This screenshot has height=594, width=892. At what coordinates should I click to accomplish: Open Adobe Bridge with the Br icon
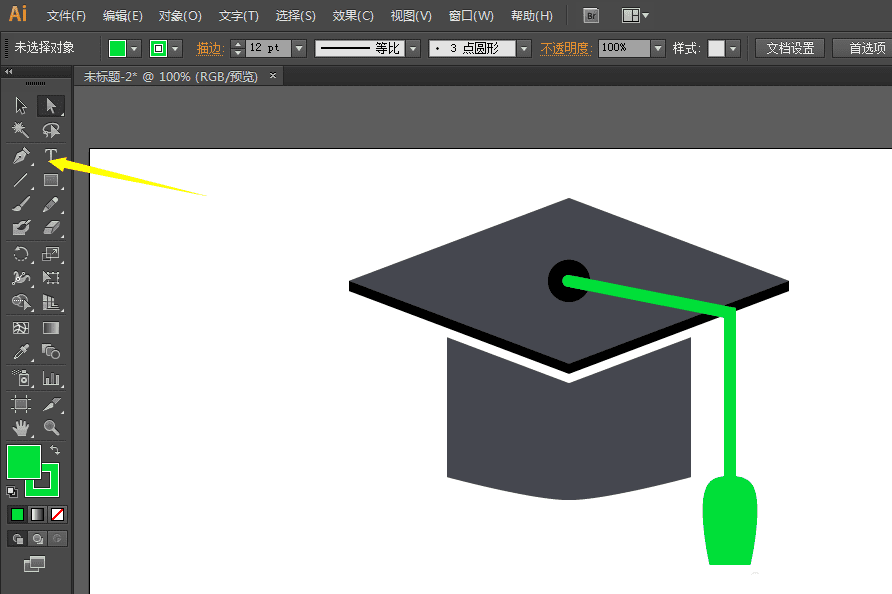tap(591, 16)
